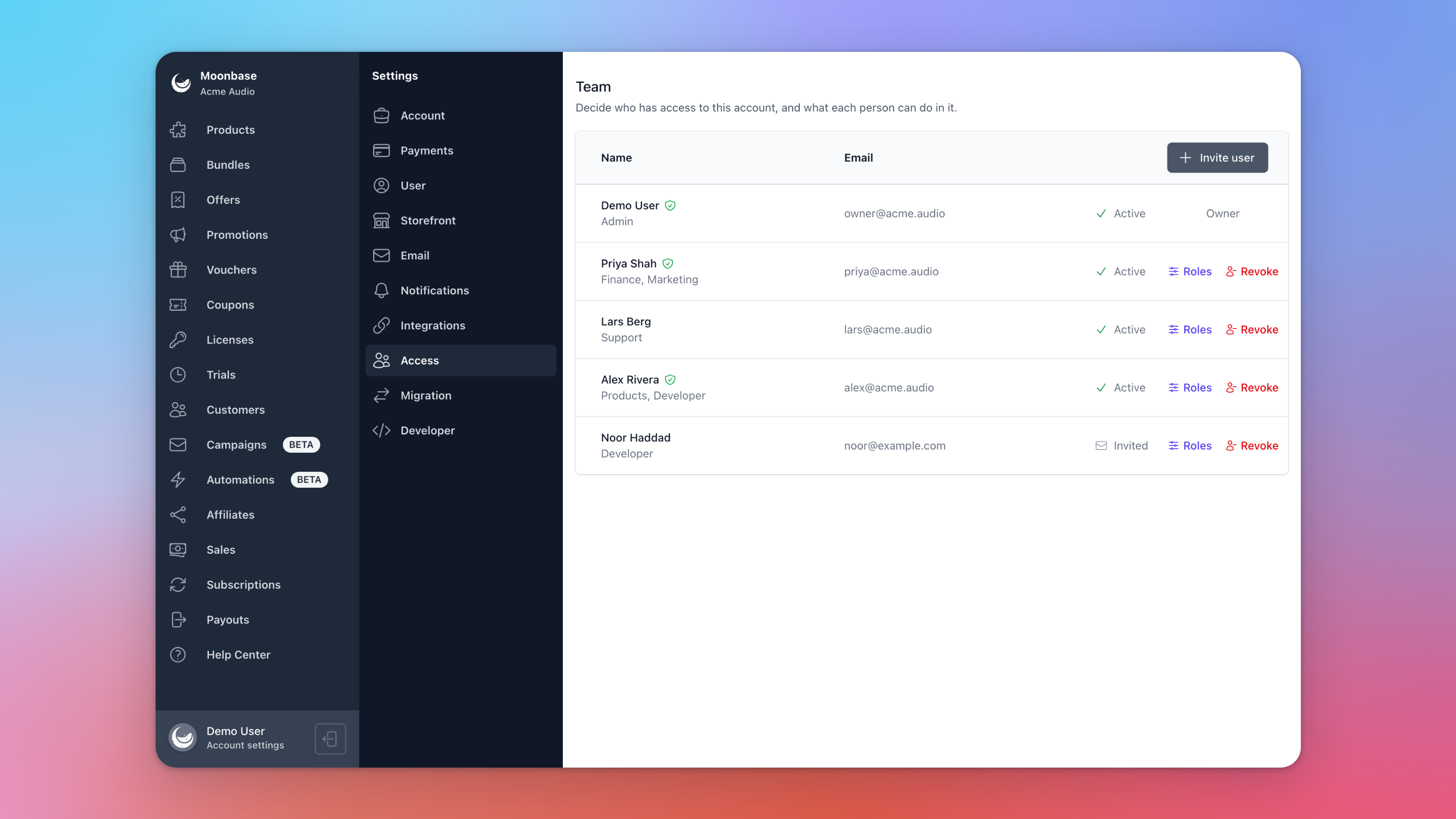Viewport: 1456px width, 819px height.
Task: Revoke access for Priya Shah
Action: pos(1251,272)
